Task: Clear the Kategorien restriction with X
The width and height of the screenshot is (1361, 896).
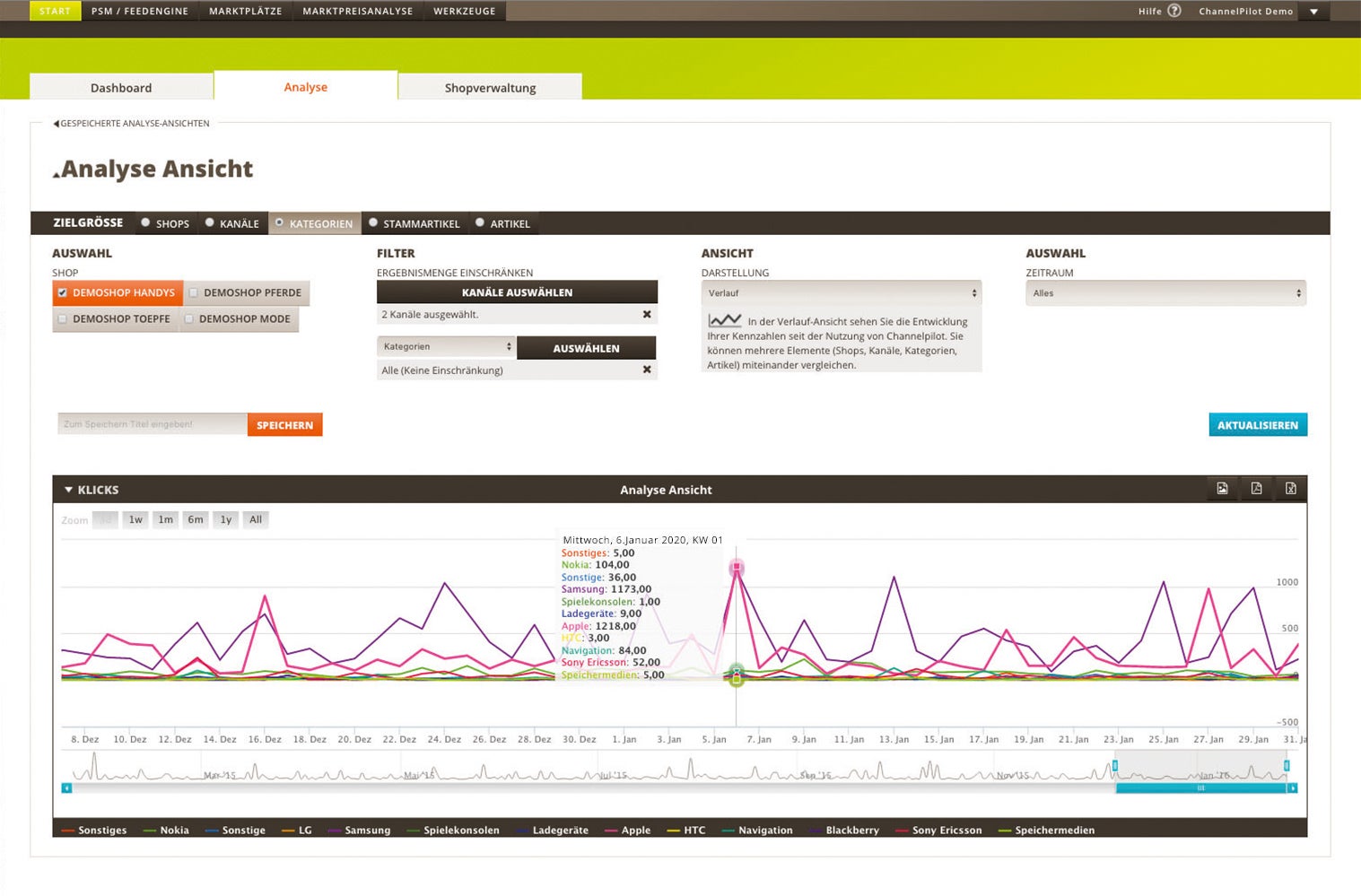Action: point(647,370)
